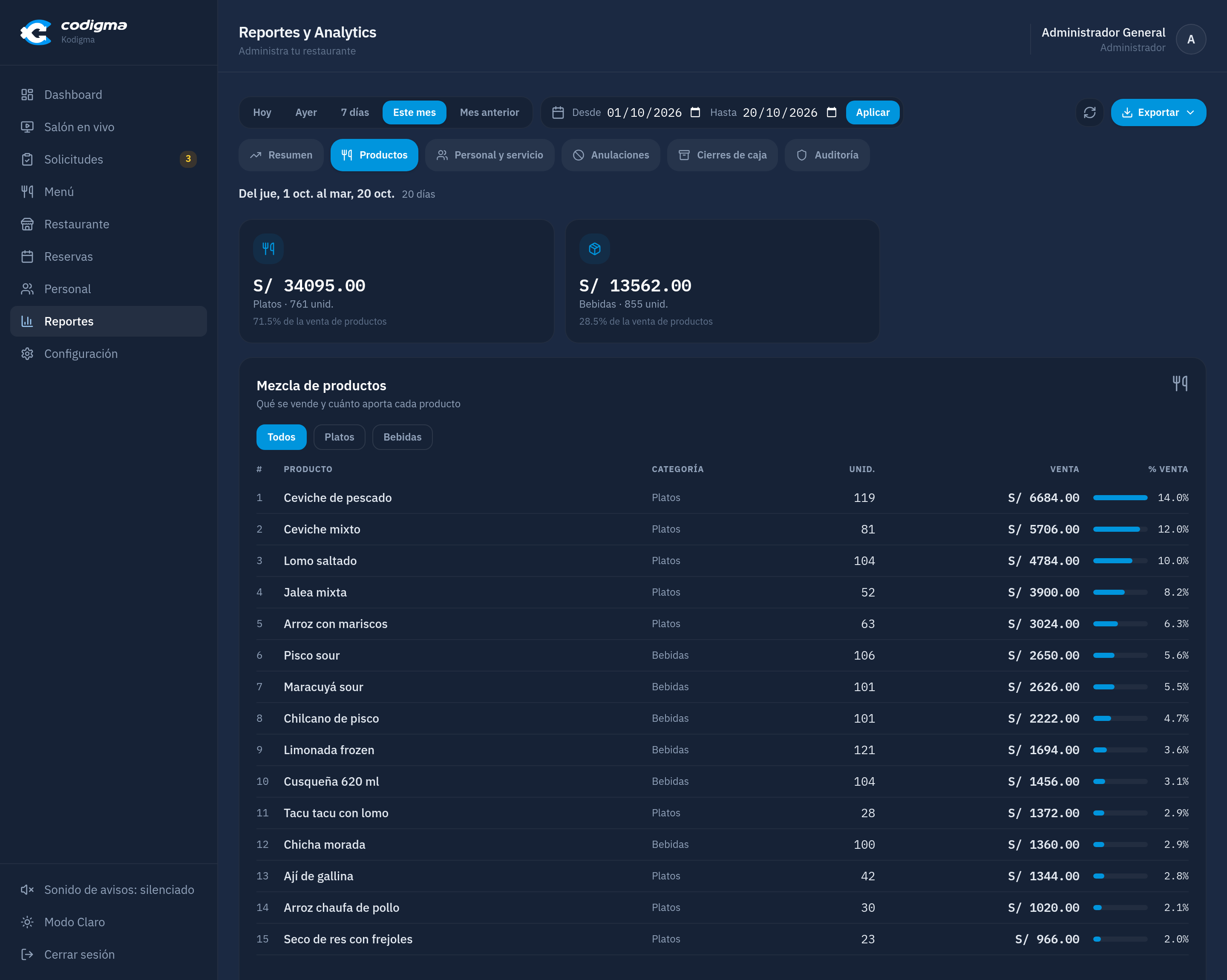Click the VENTA column header

(1064, 470)
